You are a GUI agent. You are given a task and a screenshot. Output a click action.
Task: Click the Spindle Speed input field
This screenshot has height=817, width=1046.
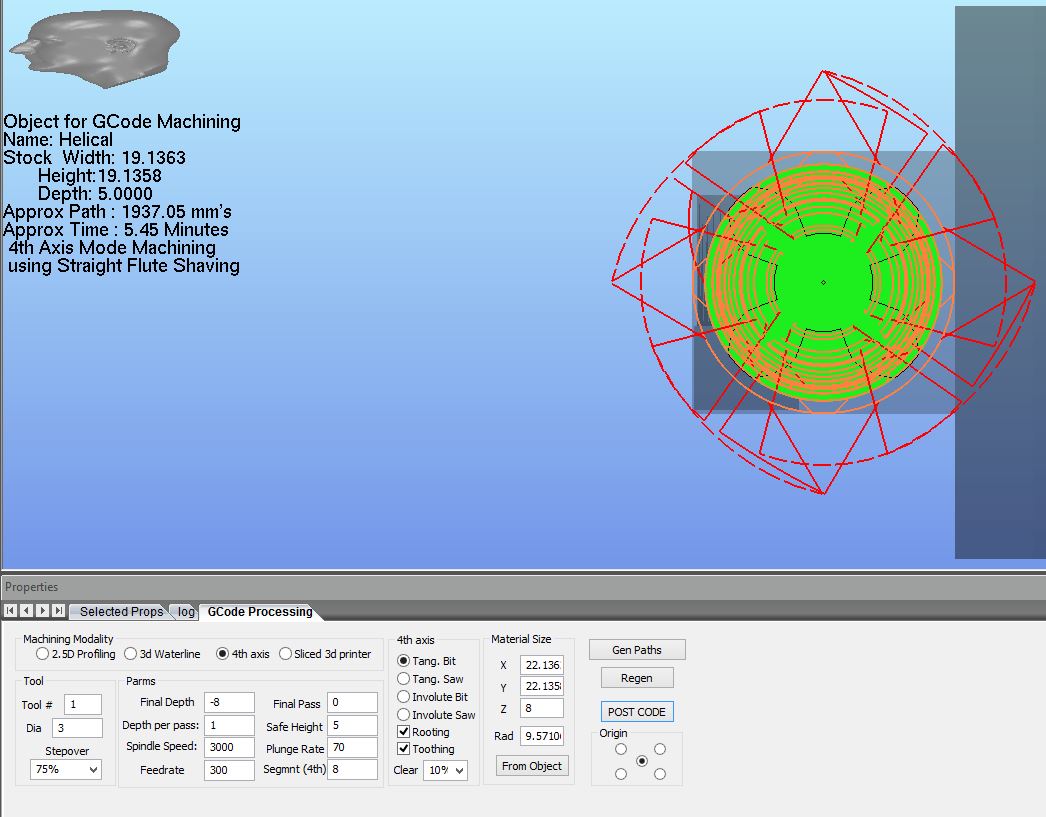coord(229,747)
